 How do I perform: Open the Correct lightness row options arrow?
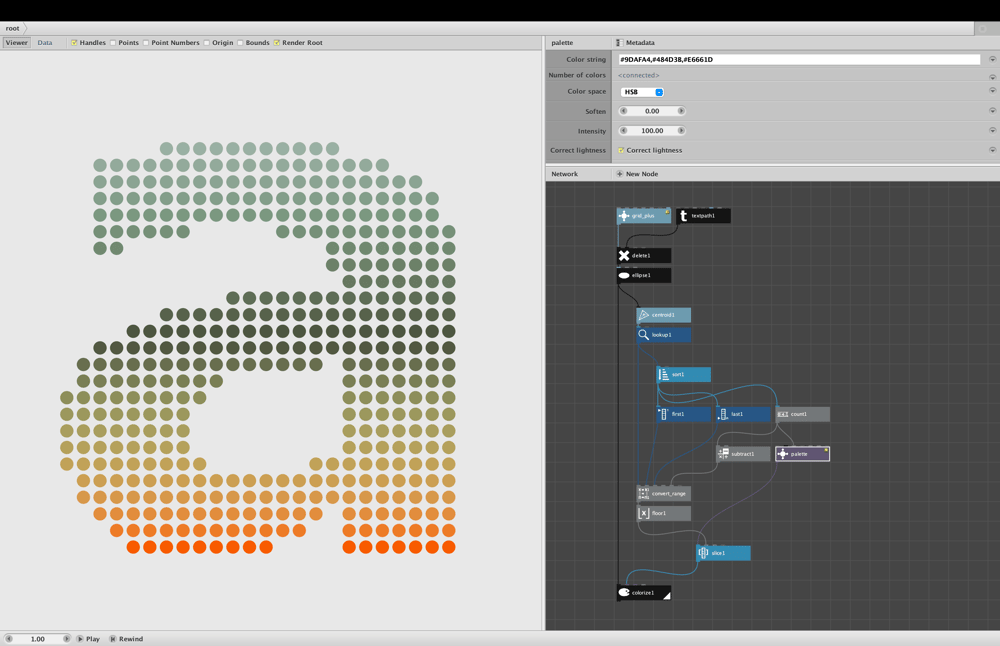point(992,150)
